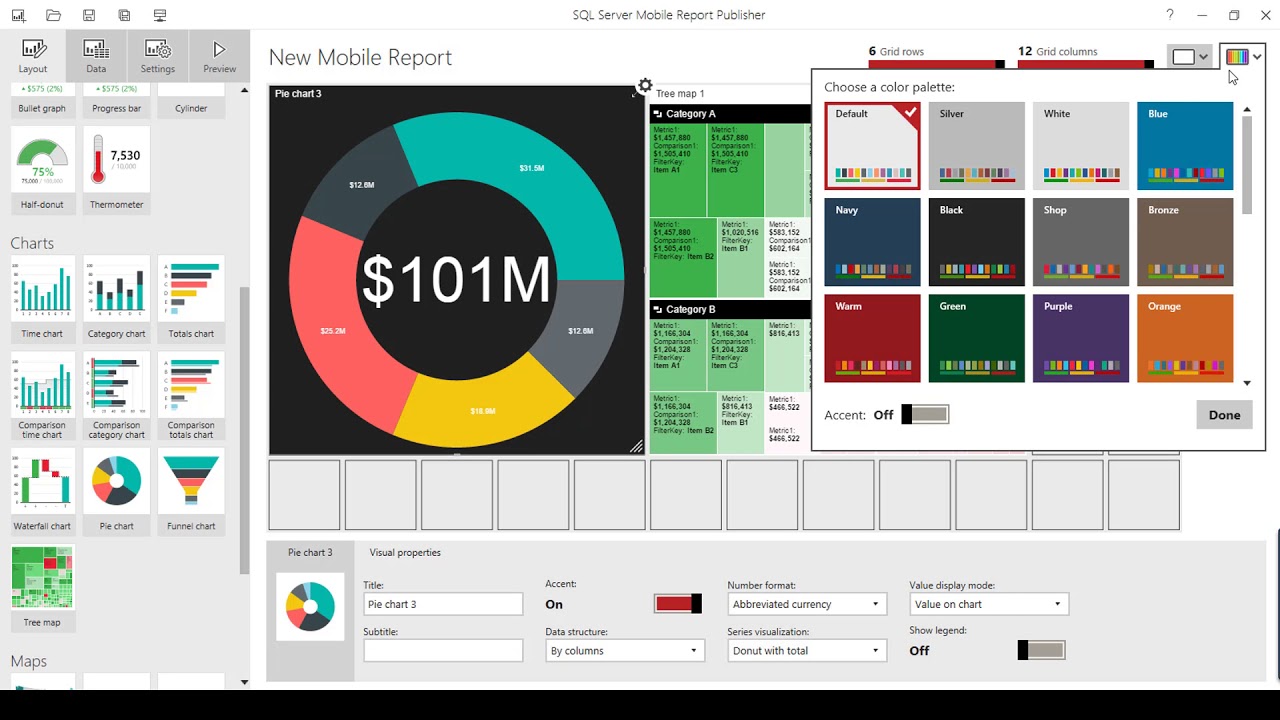Click the Title input field

(x=443, y=604)
